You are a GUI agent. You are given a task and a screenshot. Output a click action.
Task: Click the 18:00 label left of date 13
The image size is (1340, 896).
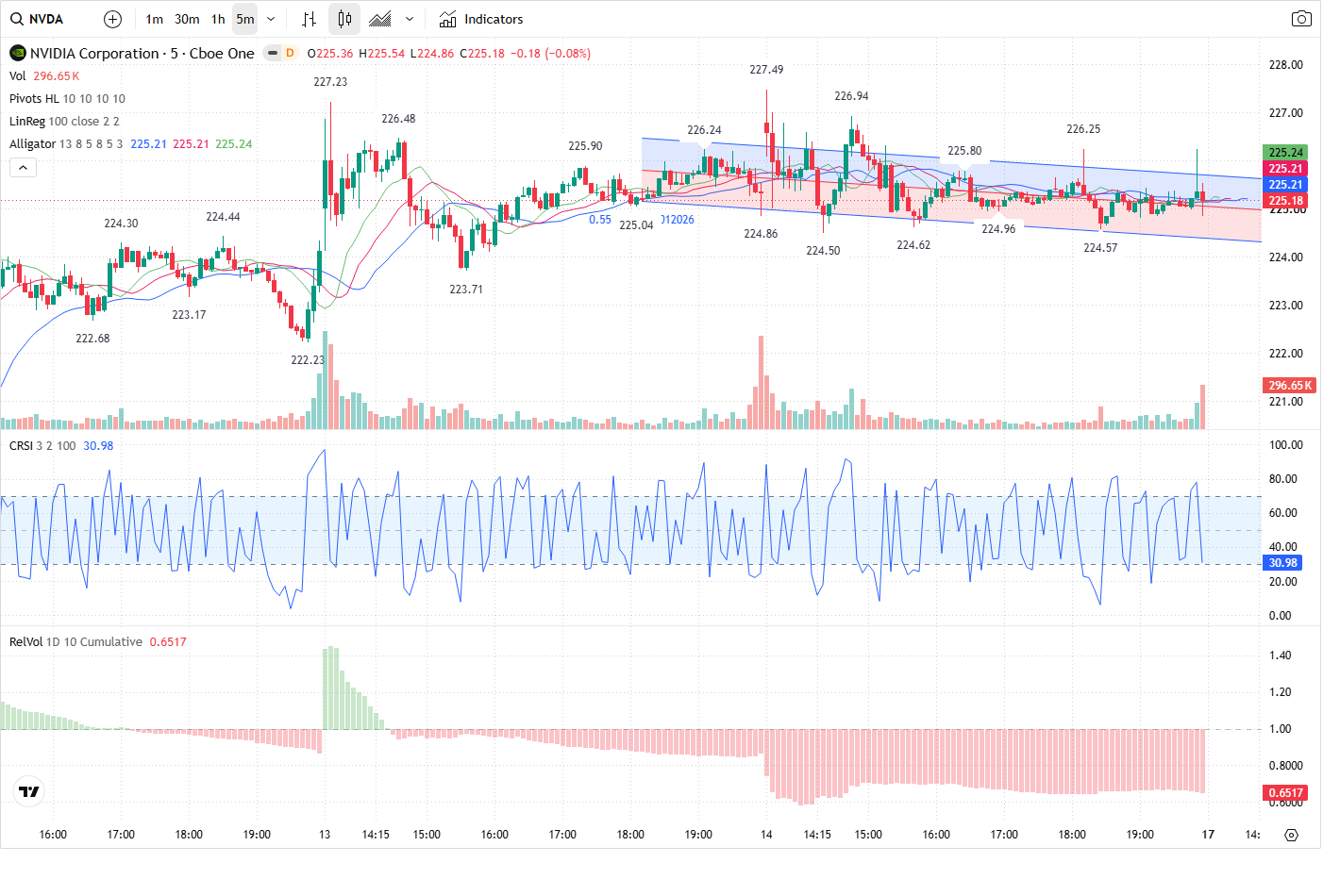189,835
